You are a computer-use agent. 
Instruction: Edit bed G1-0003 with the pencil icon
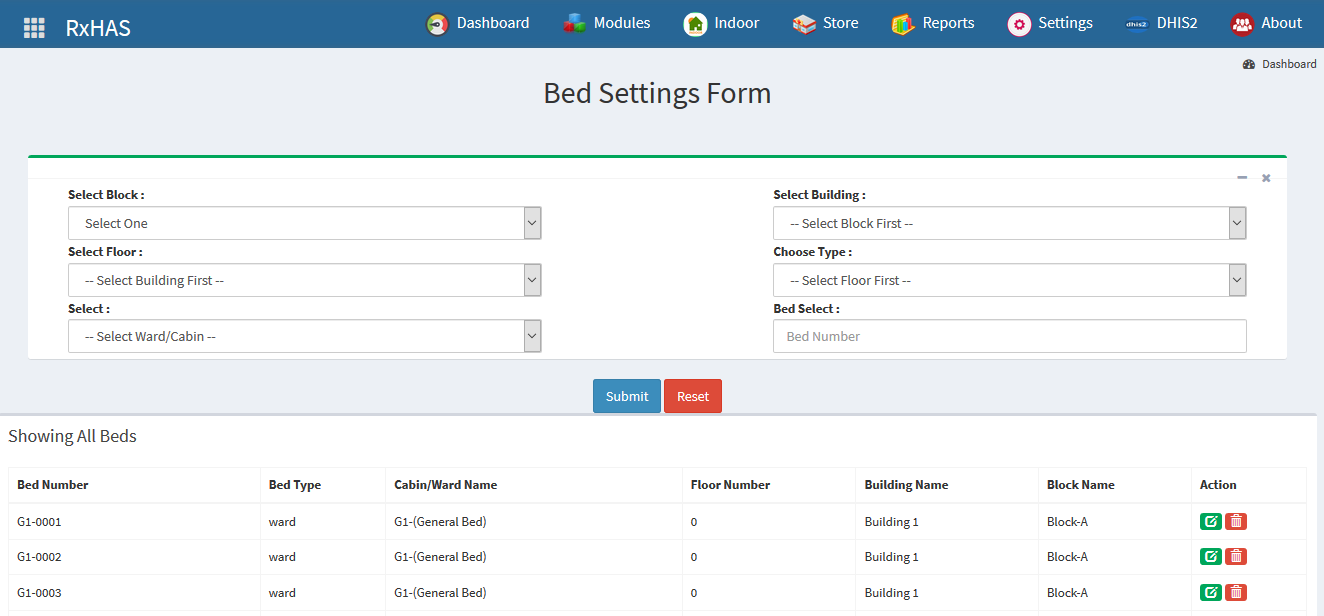(x=1210, y=592)
